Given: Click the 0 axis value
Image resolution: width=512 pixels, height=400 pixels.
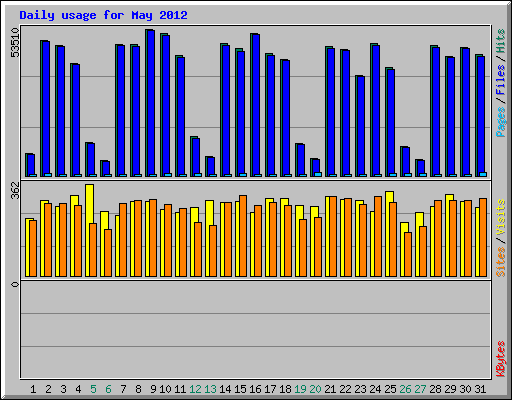Looking at the screenshot, I should click(15, 284).
